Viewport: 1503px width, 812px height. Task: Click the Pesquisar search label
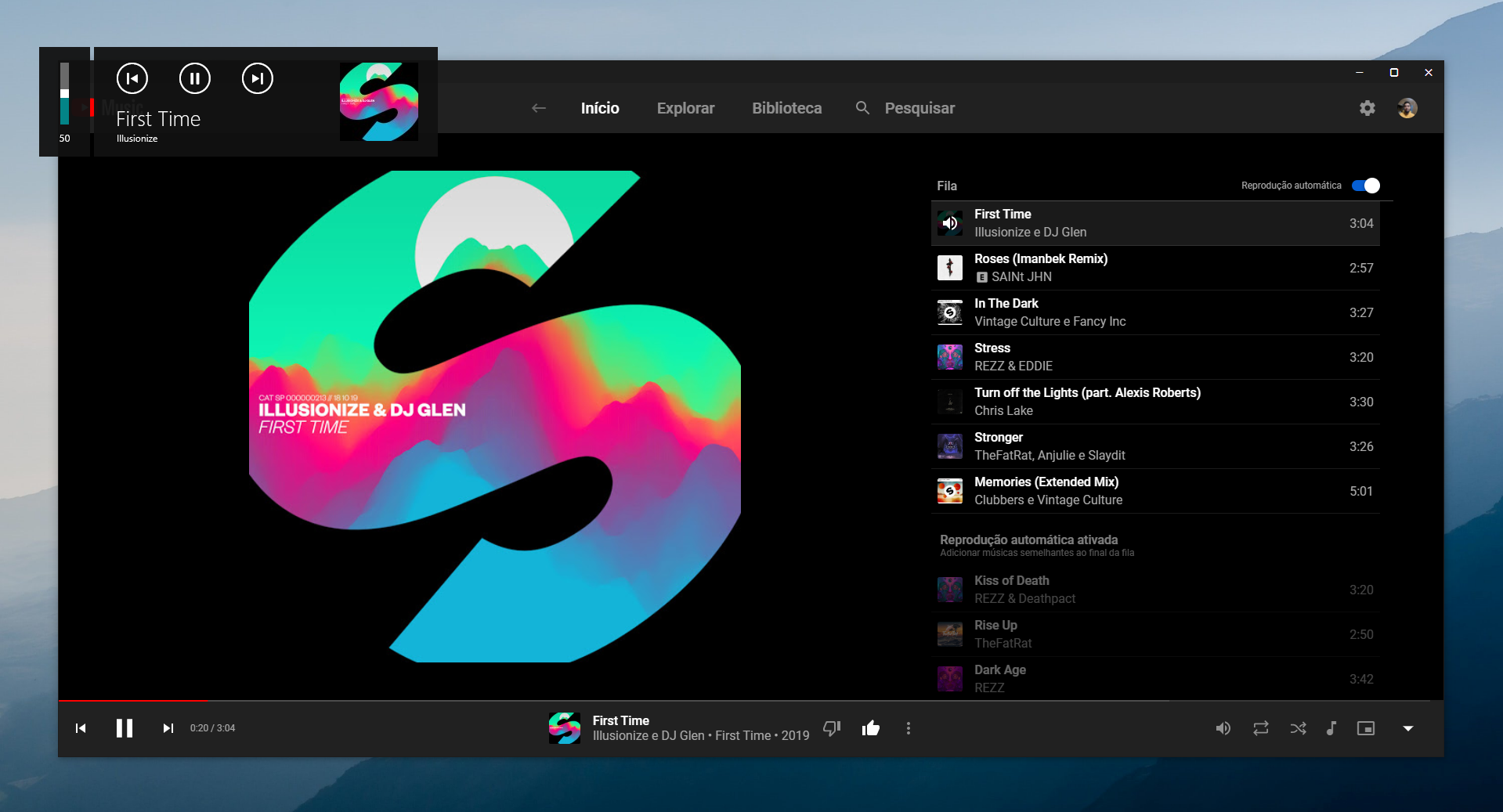tap(920, 108)
